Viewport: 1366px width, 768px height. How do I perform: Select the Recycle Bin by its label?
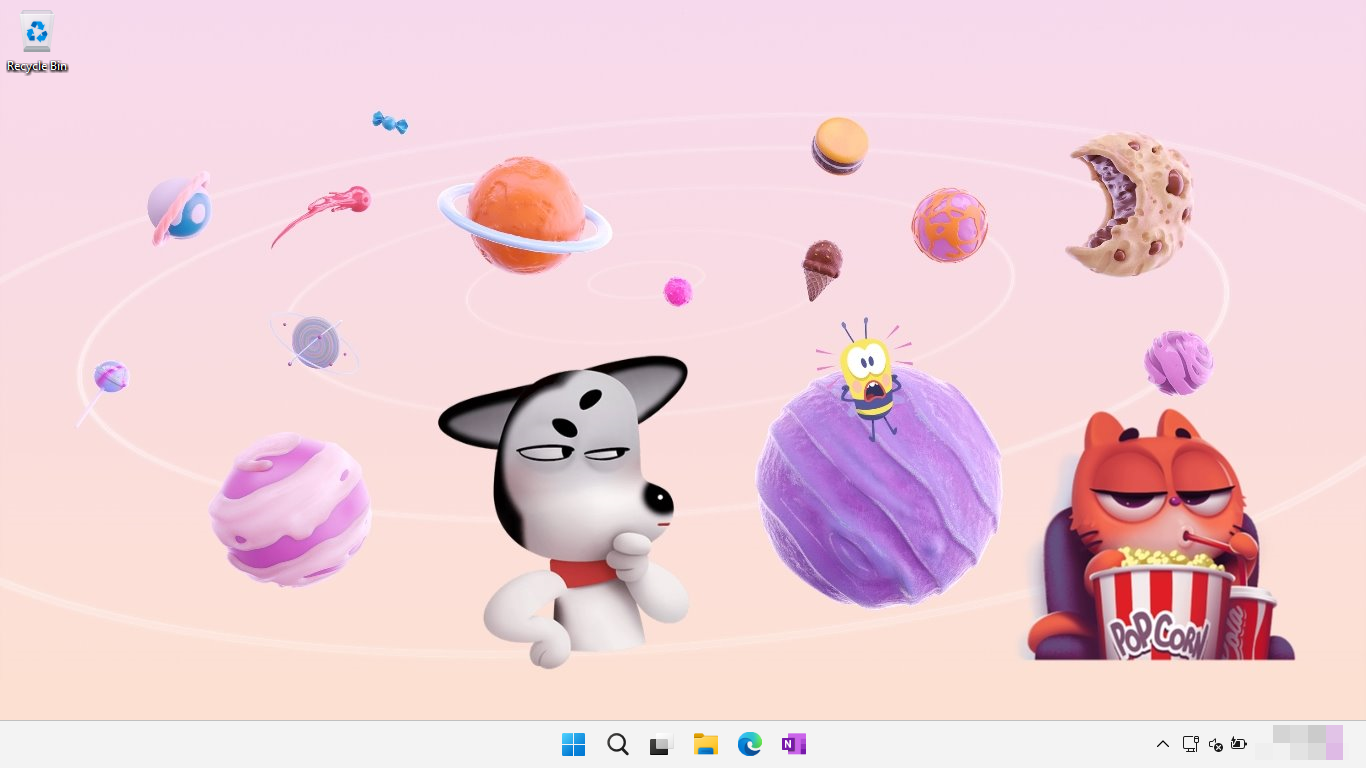[37, 66]
